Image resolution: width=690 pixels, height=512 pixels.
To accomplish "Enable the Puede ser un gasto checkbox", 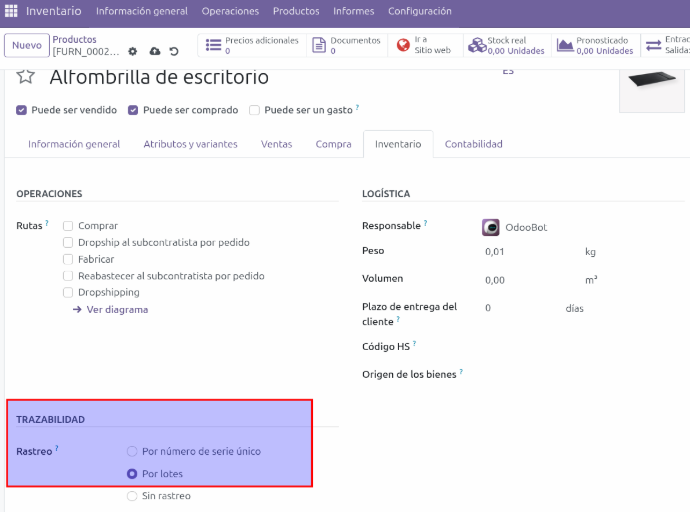I will (x=255, y=110).
